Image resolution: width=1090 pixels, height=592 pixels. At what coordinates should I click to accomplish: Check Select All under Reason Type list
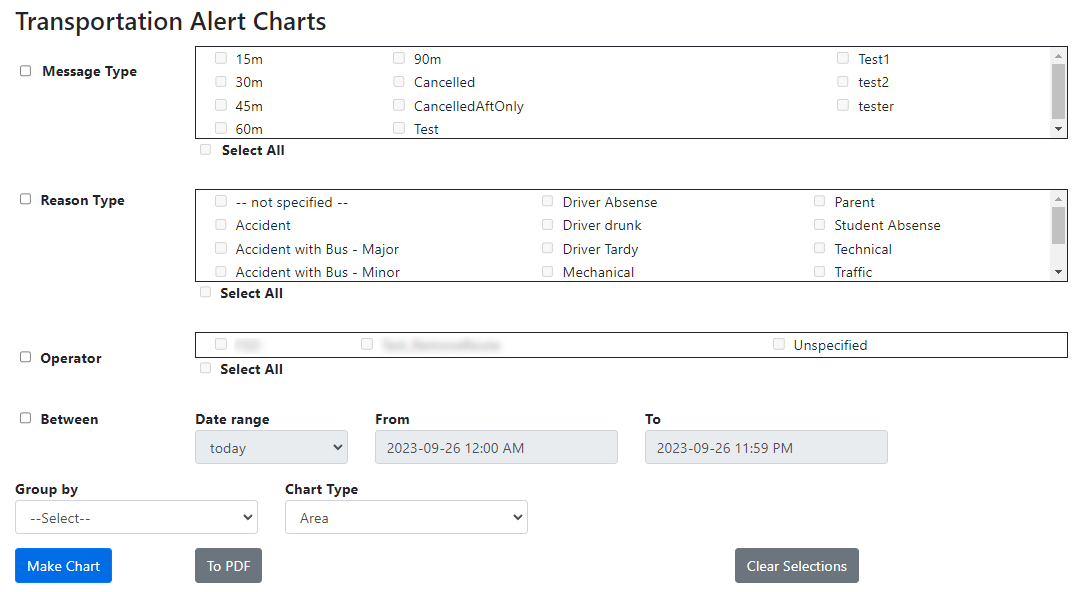click(x=206, y=292)
